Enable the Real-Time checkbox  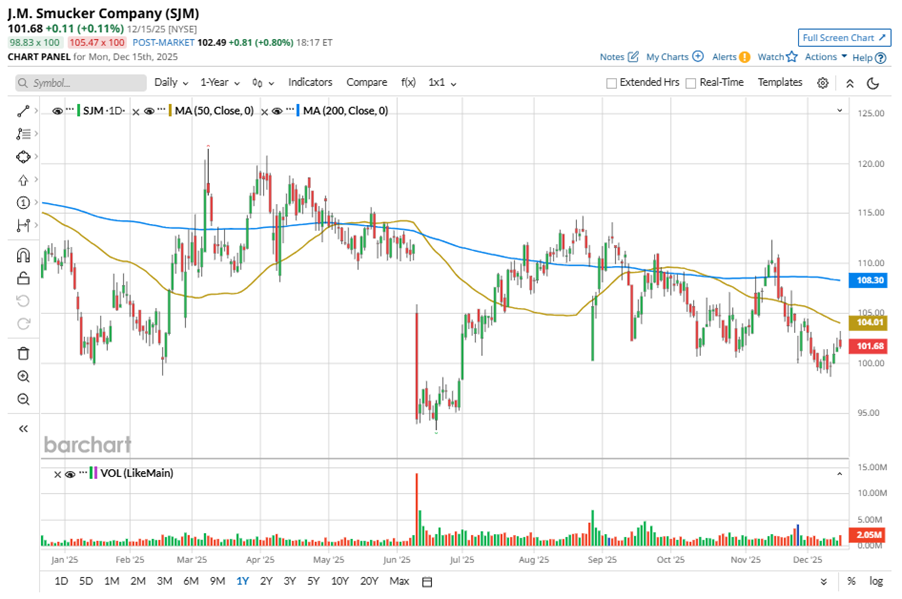pyautogui.click(x=691, y=83)
